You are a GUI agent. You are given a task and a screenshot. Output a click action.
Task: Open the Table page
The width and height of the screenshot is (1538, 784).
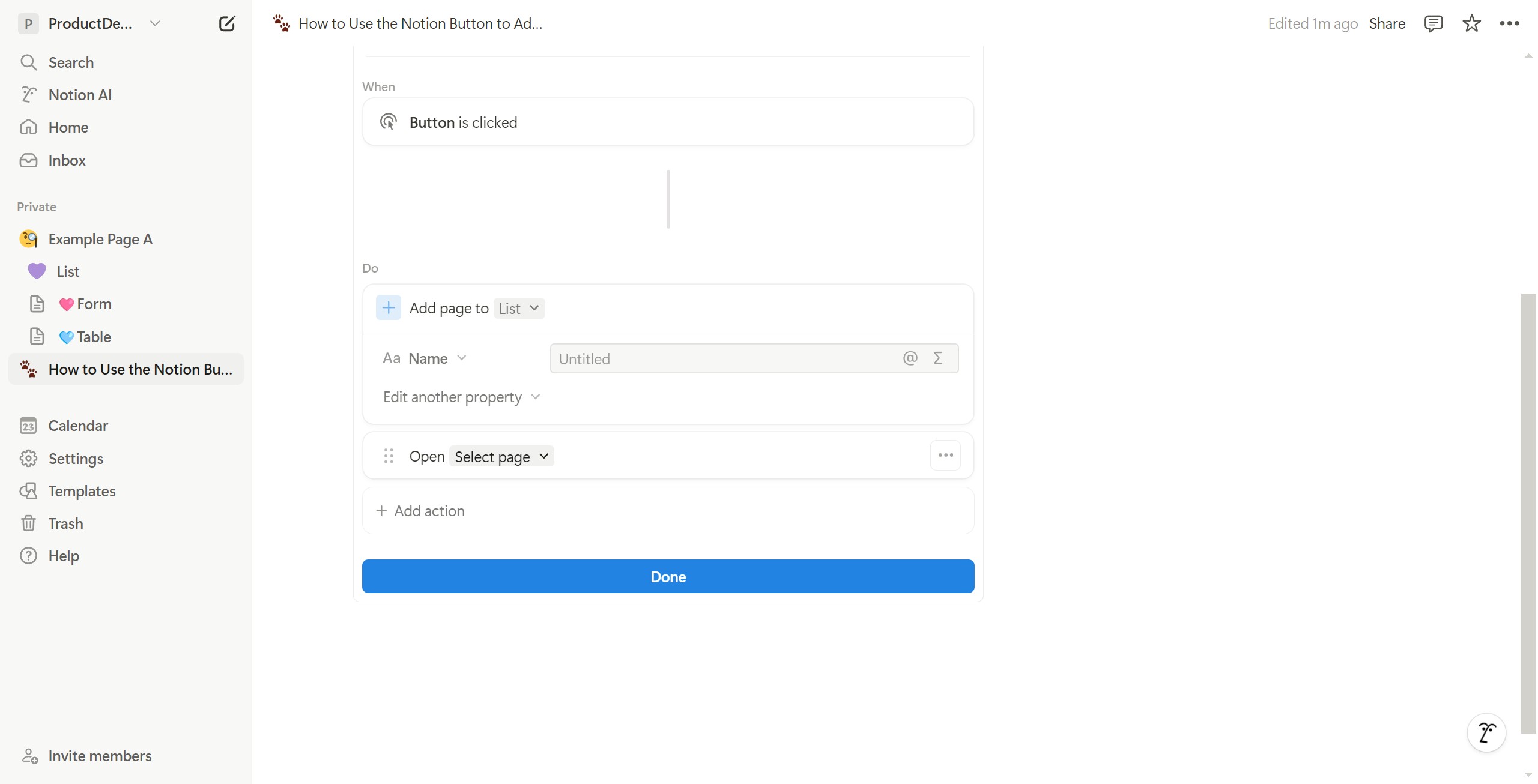[x=126, y=337]
